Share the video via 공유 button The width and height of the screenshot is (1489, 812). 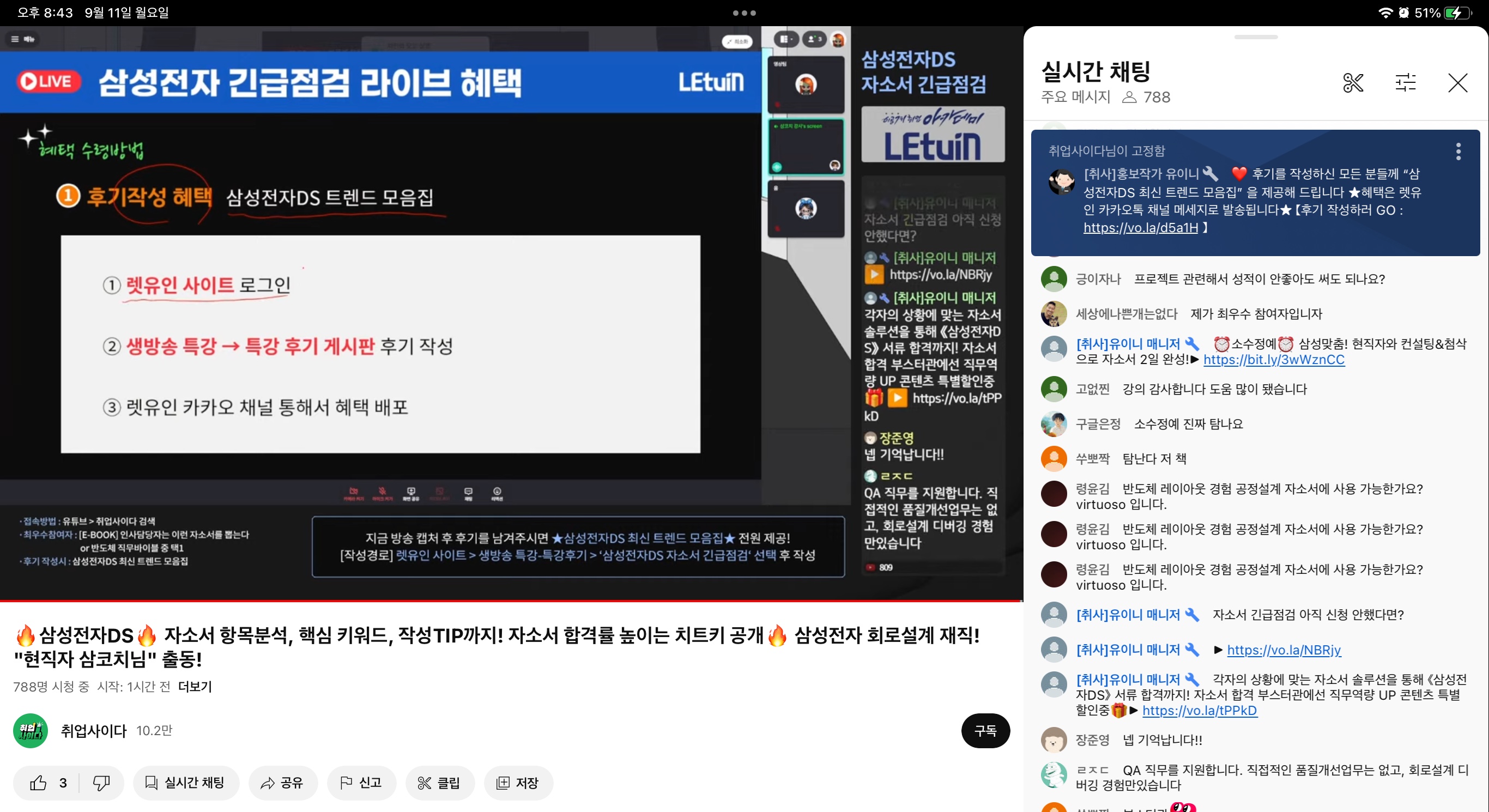(283, 783)
